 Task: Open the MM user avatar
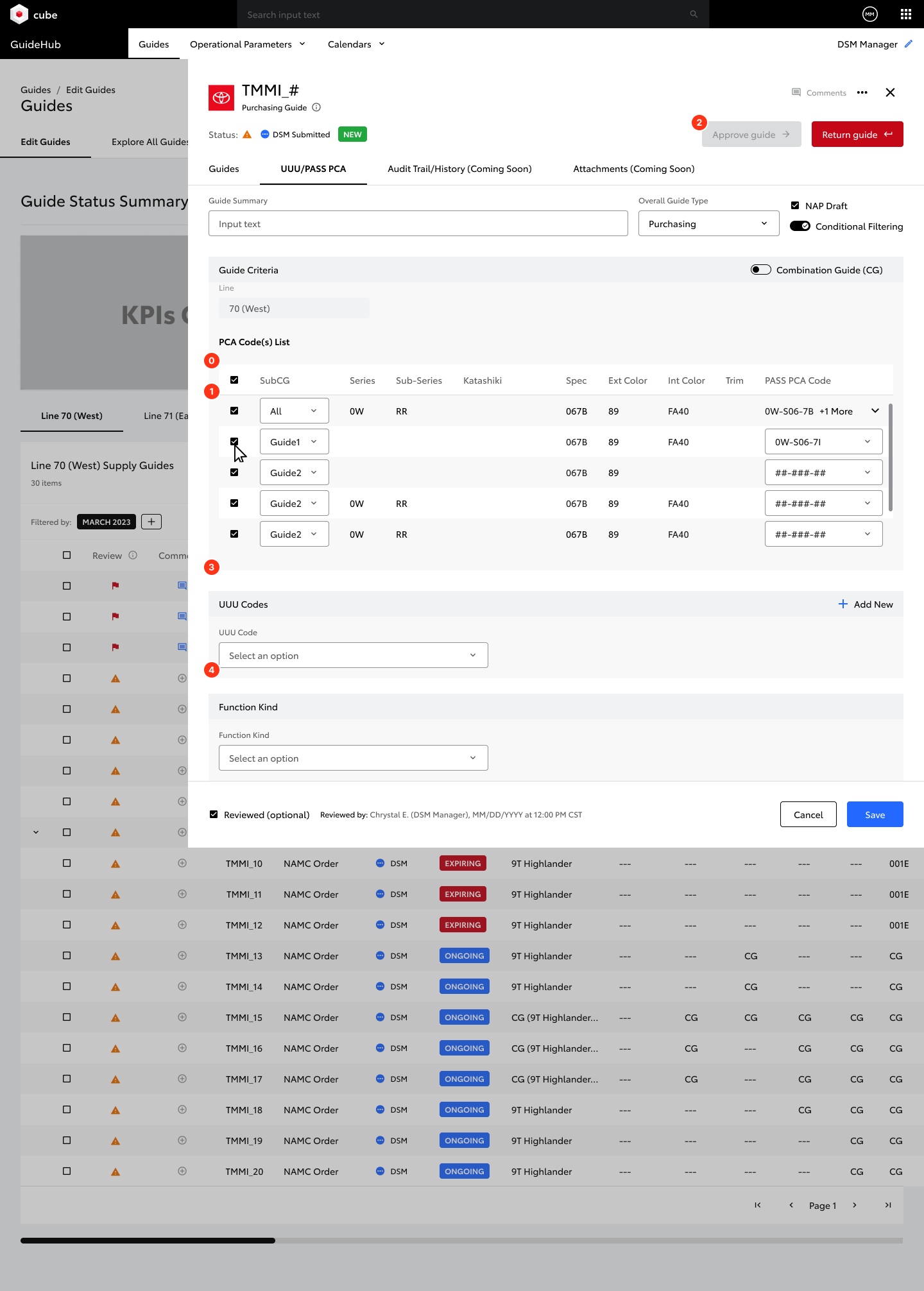(x=870, y=14)
